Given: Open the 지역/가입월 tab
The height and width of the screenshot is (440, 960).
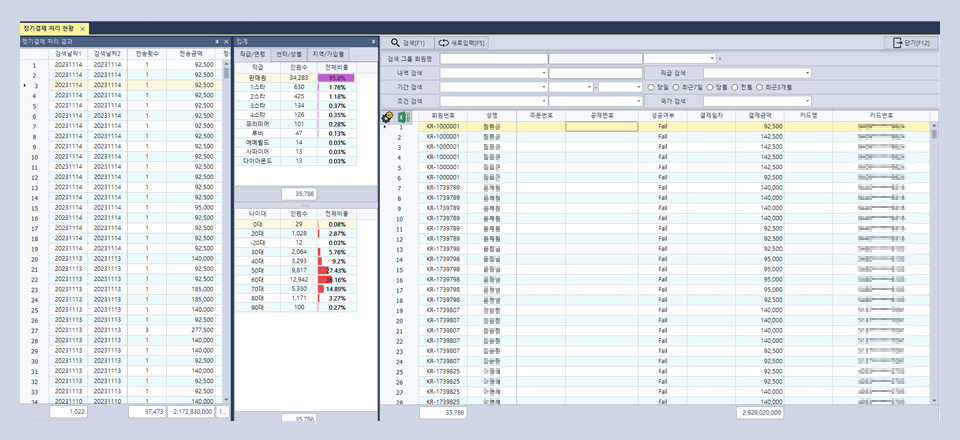Looking at the screenshot, I should pos(329,53).
